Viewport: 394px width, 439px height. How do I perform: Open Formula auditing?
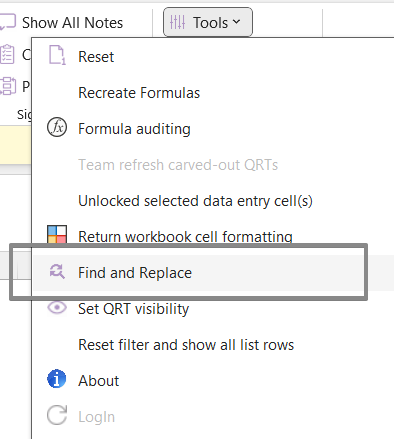[134, 129]
